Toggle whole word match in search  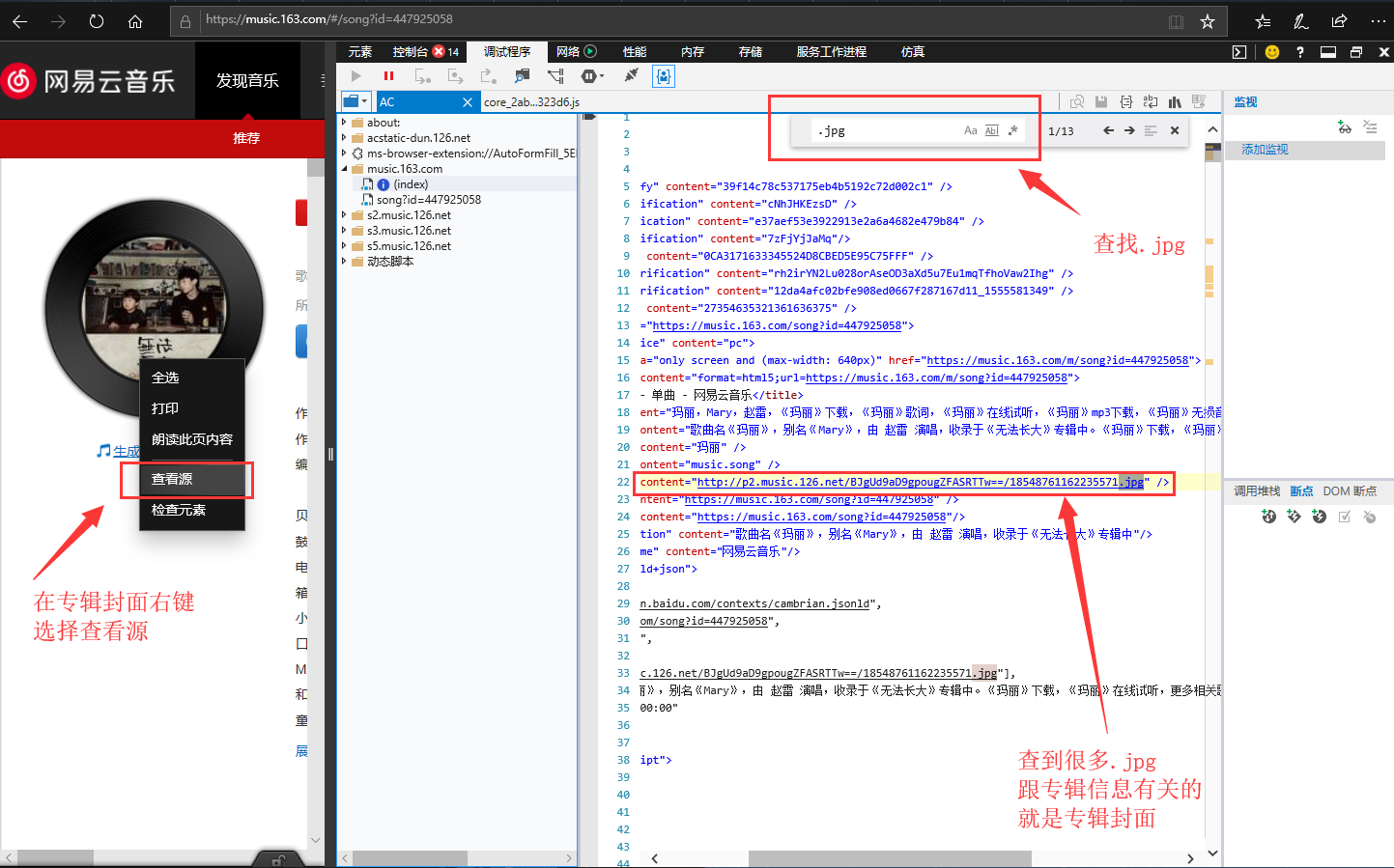[992, 130]
